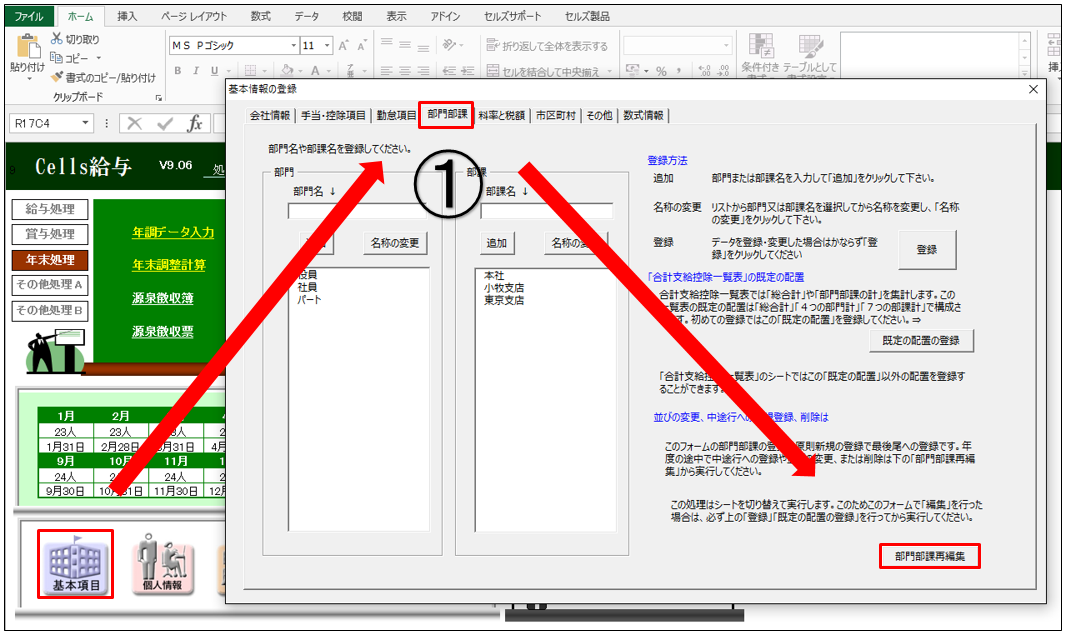The image size is (1066, 637).
Task: Open the 基本項目 building icon
Action: pyautogui.click(x=75, y=565)
